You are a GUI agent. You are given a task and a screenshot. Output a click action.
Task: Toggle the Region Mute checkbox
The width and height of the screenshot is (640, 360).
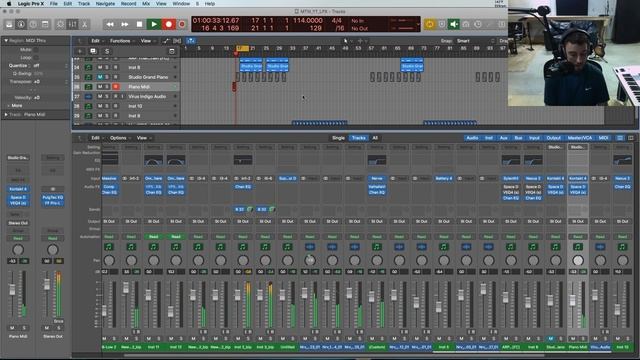[x=36, y=49]
